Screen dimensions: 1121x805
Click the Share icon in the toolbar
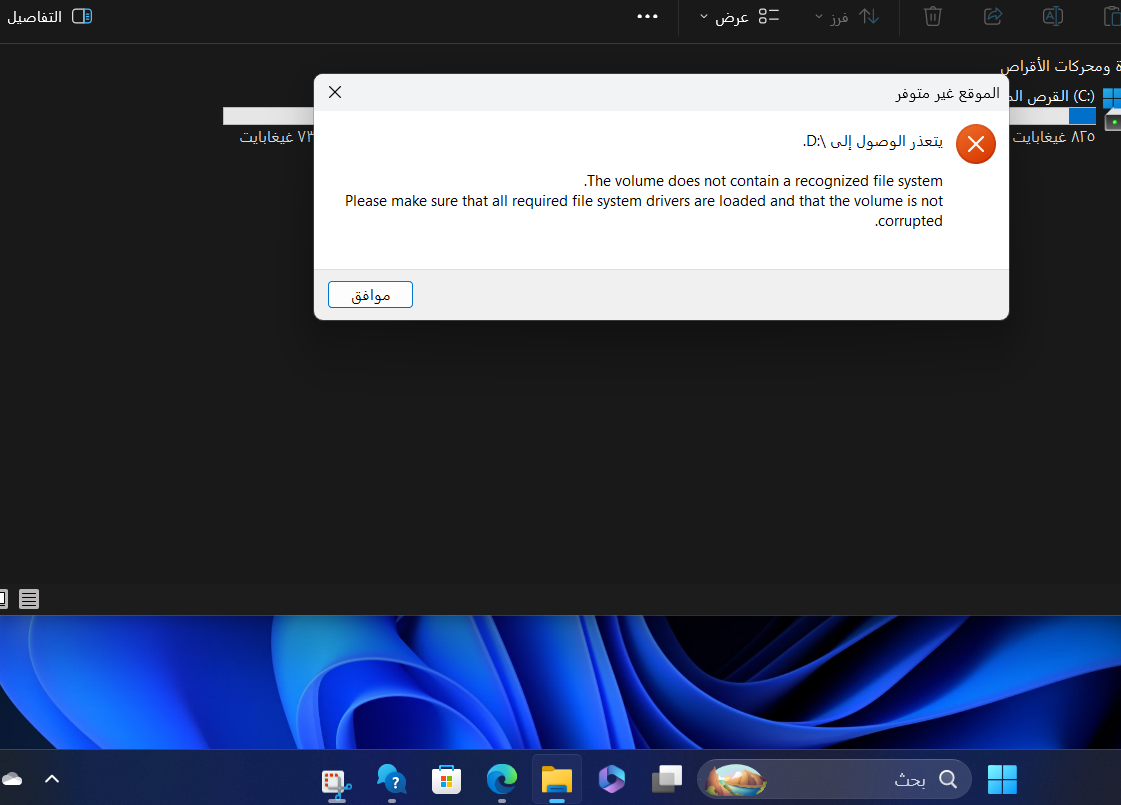[992, 16]
